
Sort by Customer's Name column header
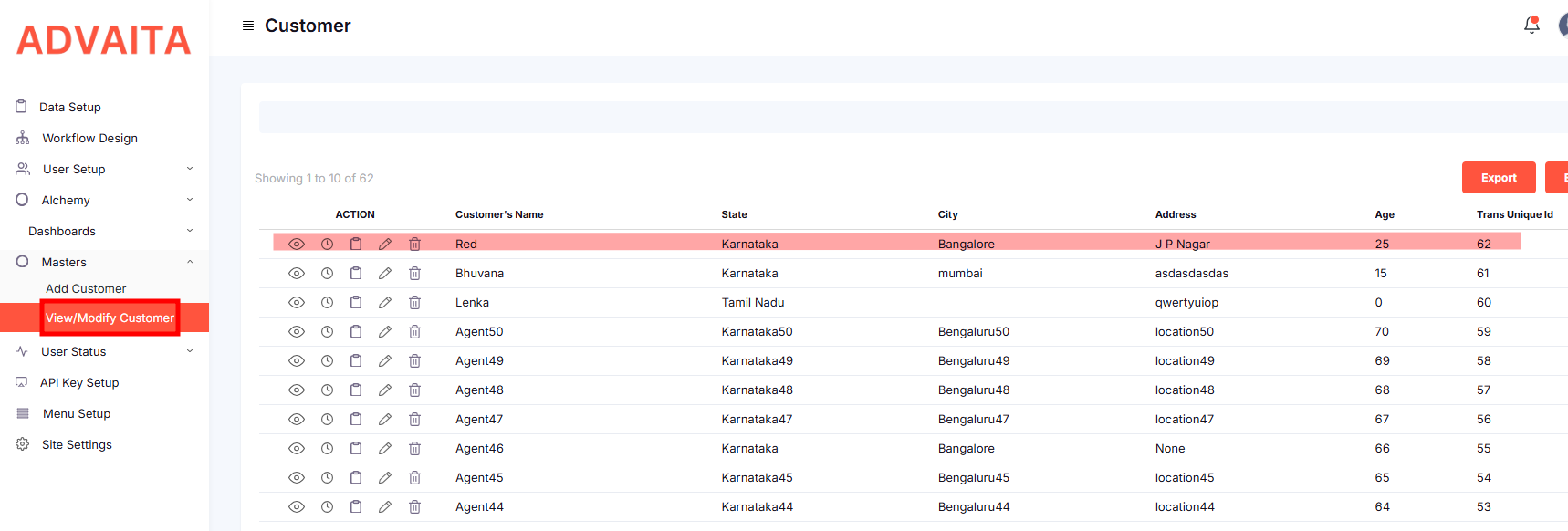point(499,215)
